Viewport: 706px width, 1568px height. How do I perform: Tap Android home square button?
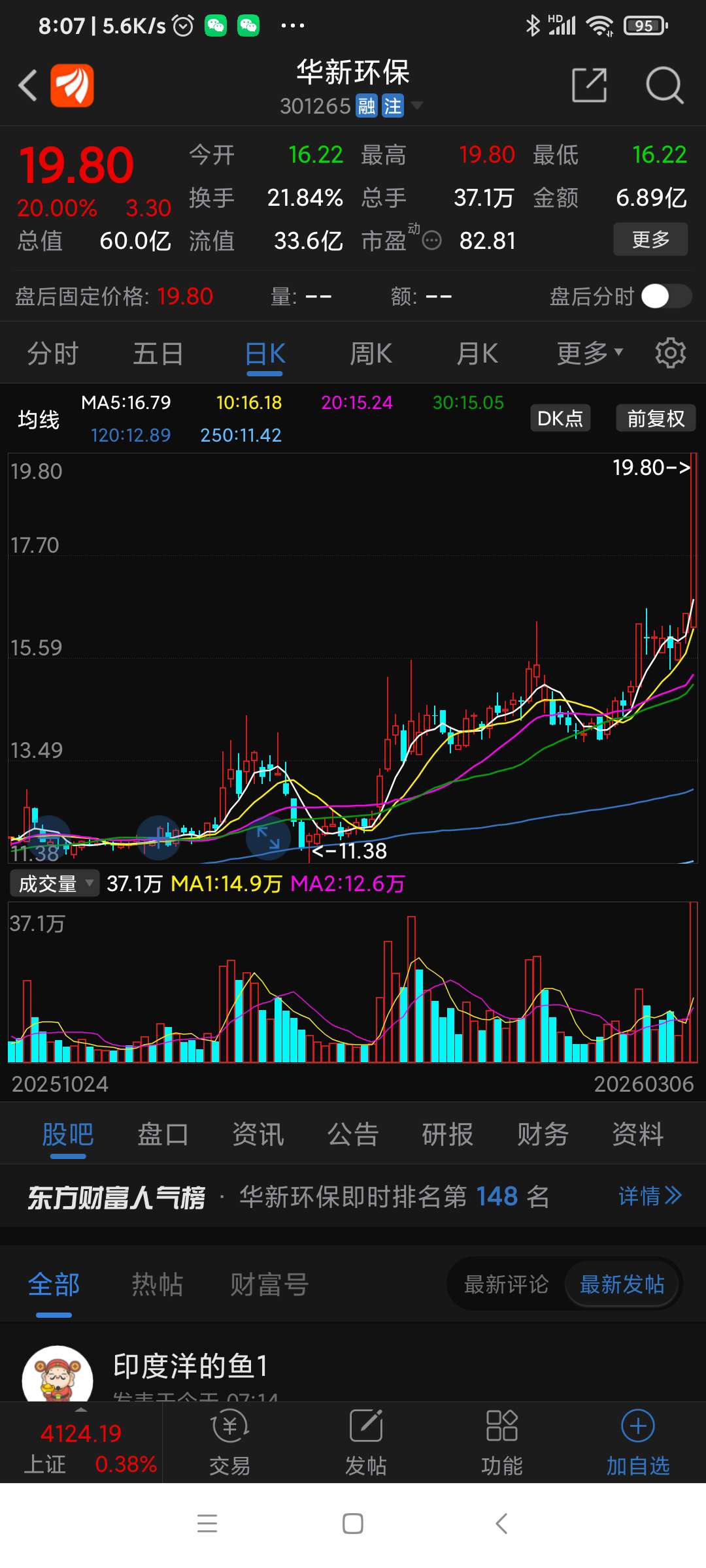[353, 1524]
